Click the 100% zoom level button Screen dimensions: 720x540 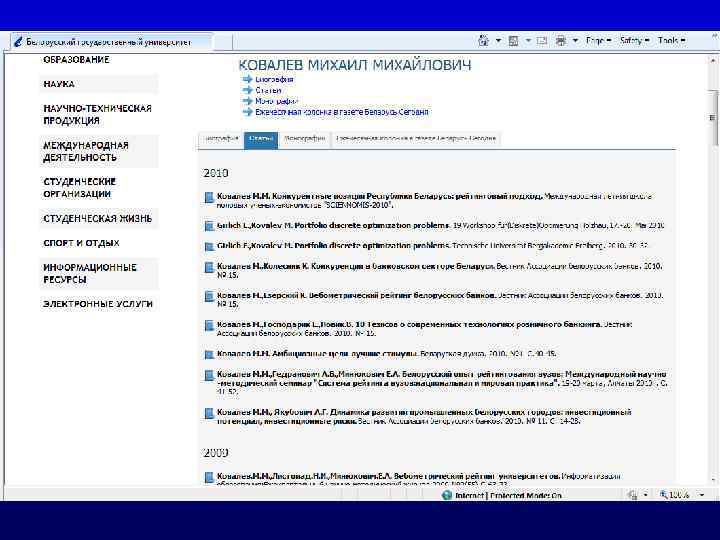[675, 495]
